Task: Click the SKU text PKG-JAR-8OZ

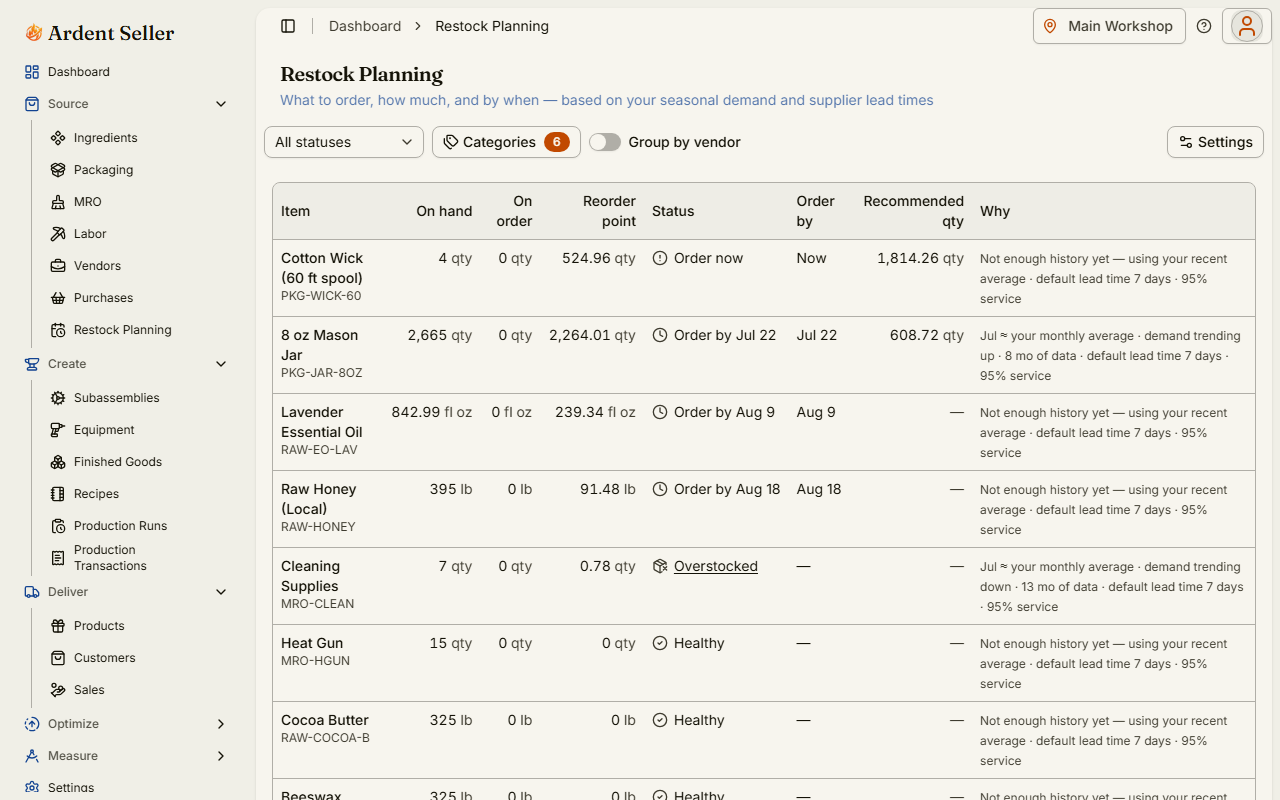Action: [x=322, y=373]
